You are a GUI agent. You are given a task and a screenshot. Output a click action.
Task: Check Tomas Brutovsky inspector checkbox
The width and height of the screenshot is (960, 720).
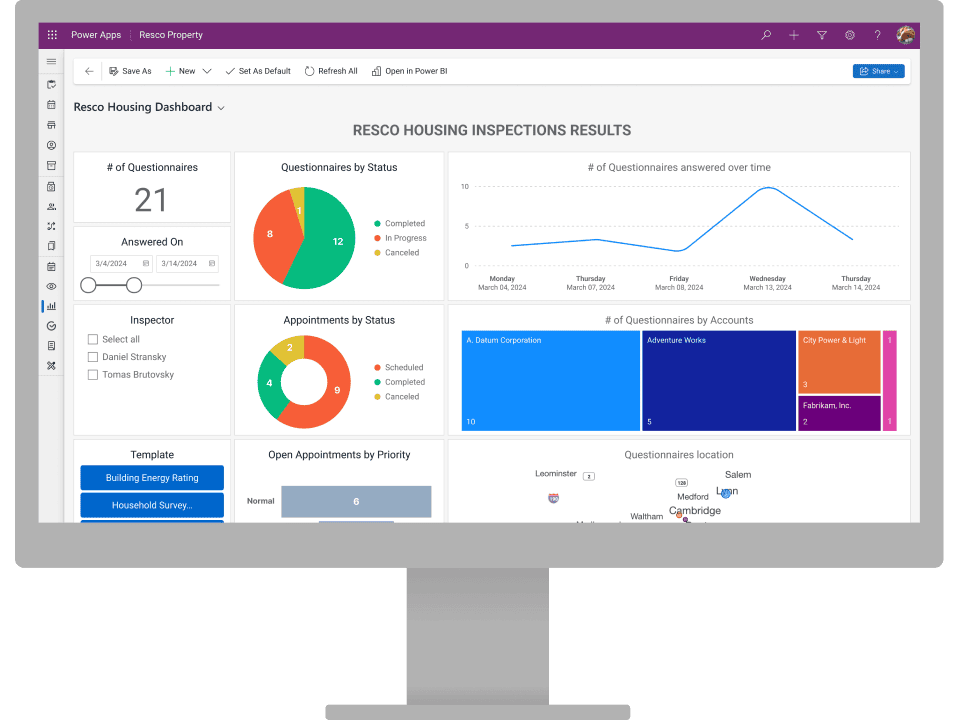93,375
